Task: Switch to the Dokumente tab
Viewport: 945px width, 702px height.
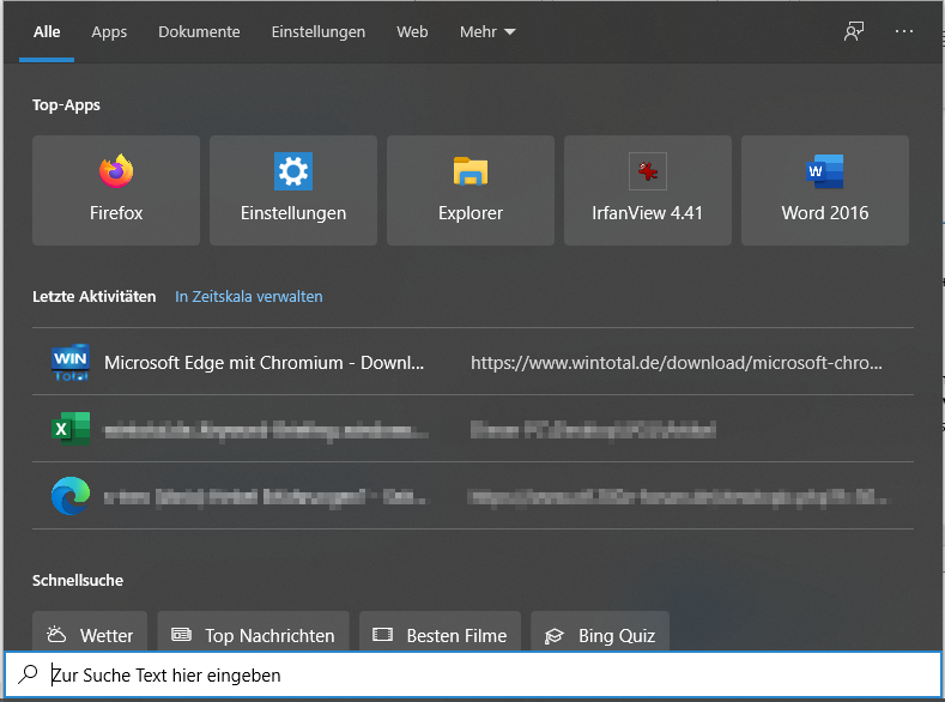Action: 199,32
